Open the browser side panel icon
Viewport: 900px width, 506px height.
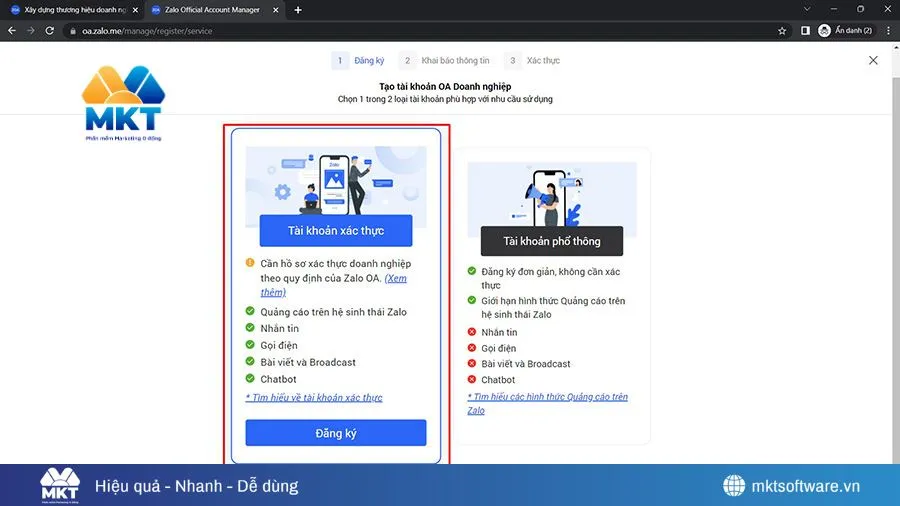pyautogui.click(x=805, y=31)
